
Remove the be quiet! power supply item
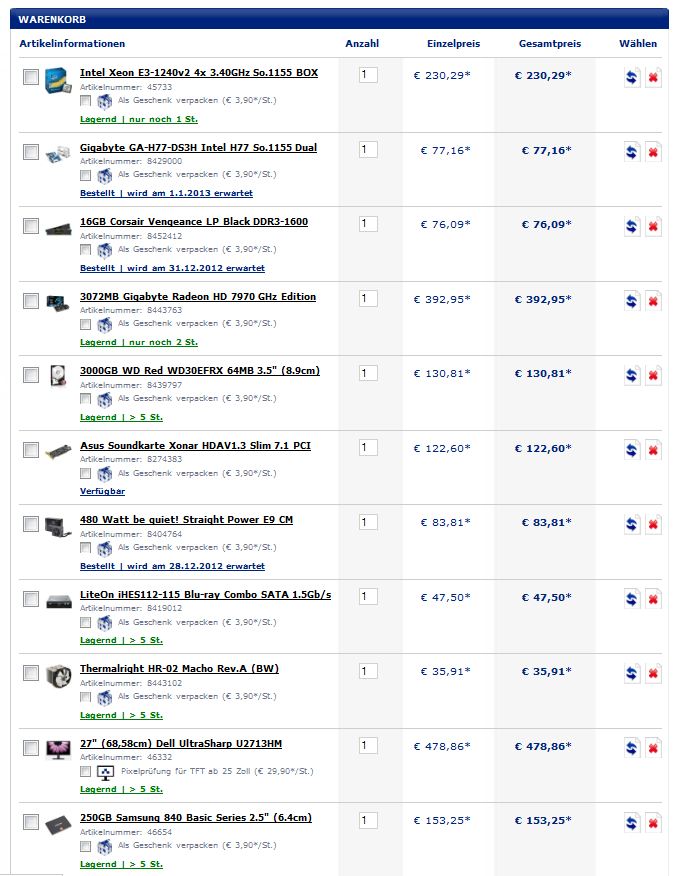(x=653, y=525)
